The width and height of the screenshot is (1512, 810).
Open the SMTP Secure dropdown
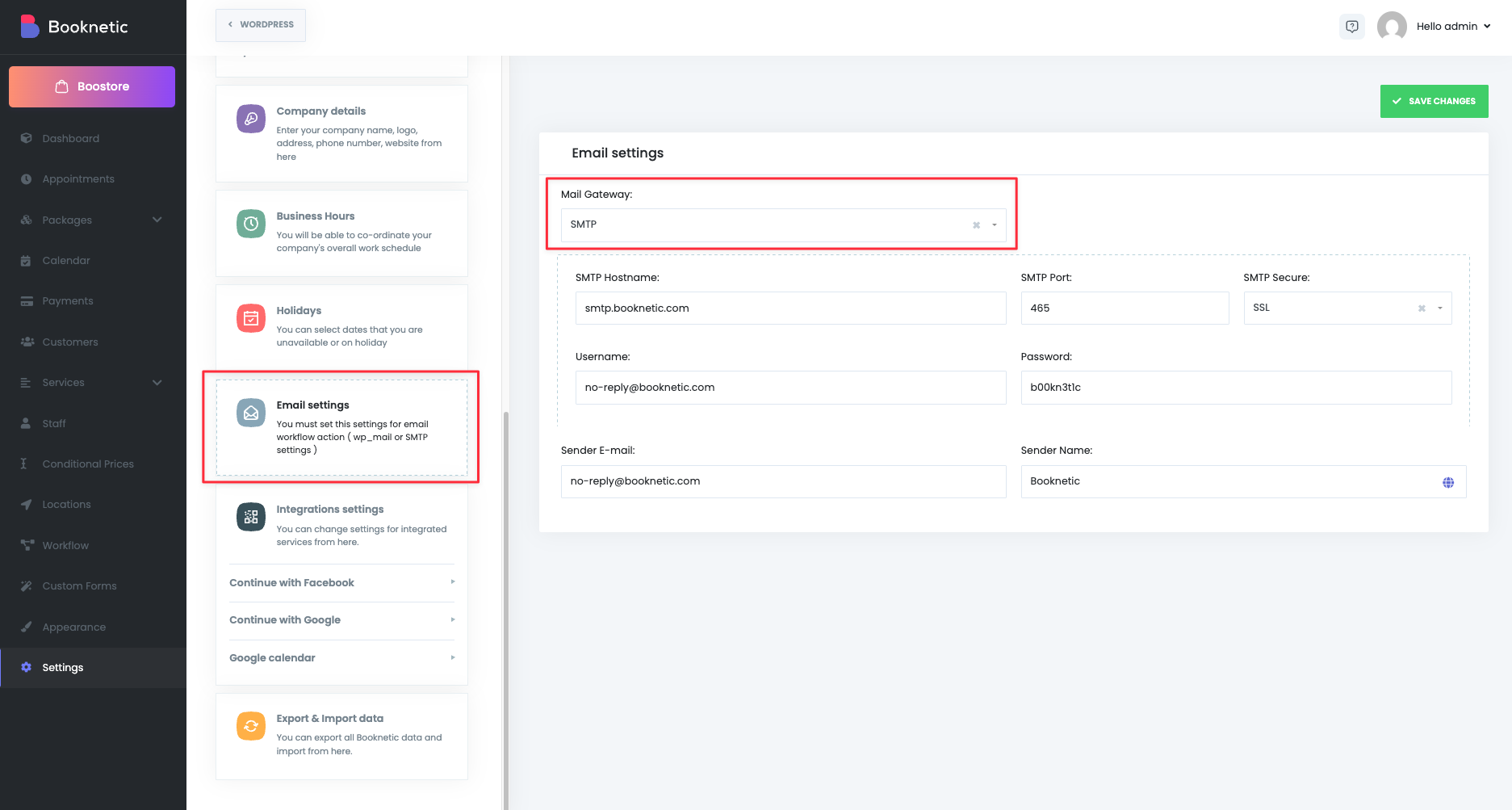(1439, 308)
